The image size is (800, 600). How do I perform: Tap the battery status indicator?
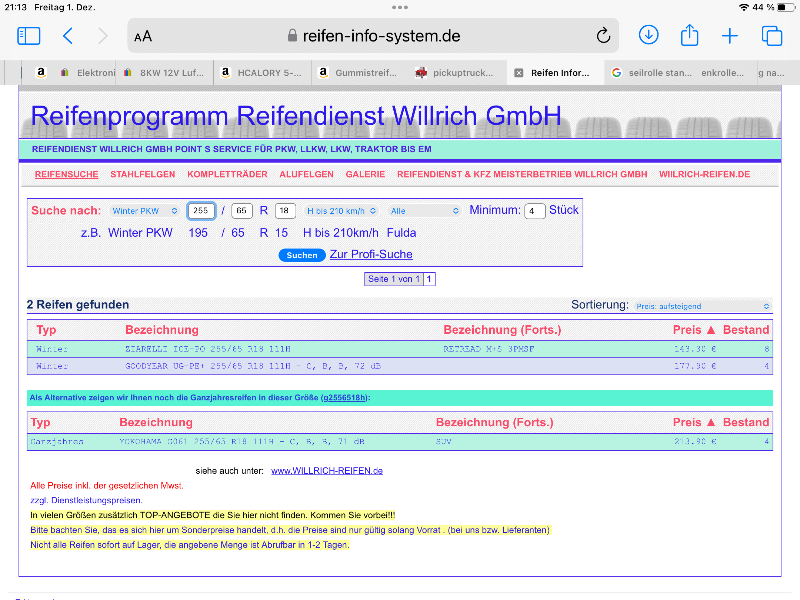(x=786, y=7)
